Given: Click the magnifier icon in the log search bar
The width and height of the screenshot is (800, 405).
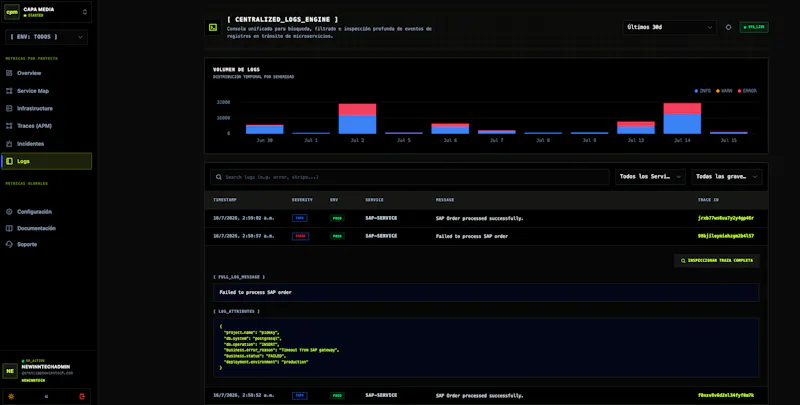Looking at the screenshot, I should [x=219, y=177].
